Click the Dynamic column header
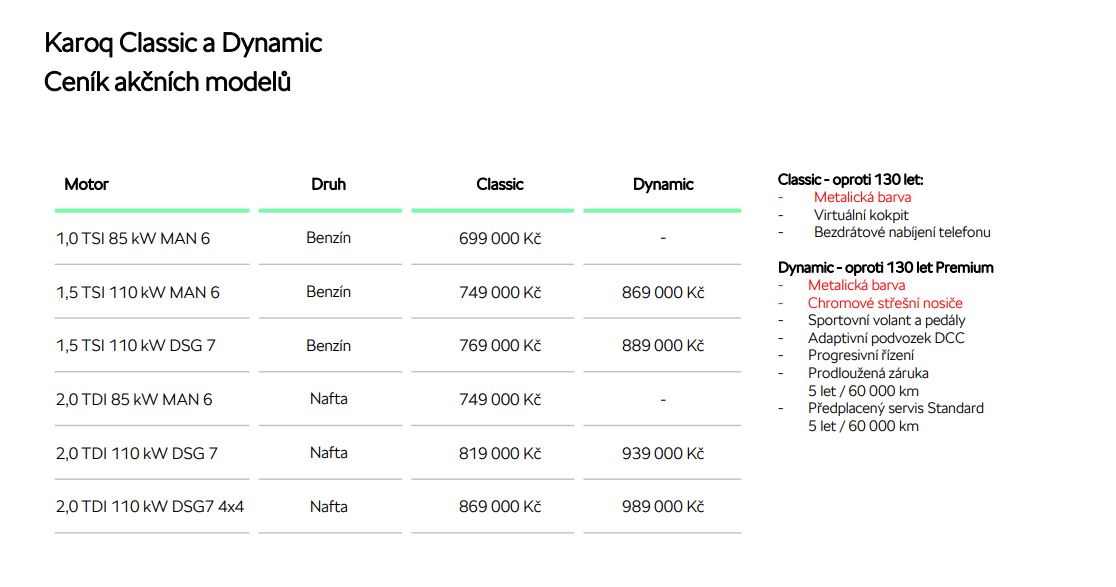Screen dimensions: 1116x587 (663, 184)
